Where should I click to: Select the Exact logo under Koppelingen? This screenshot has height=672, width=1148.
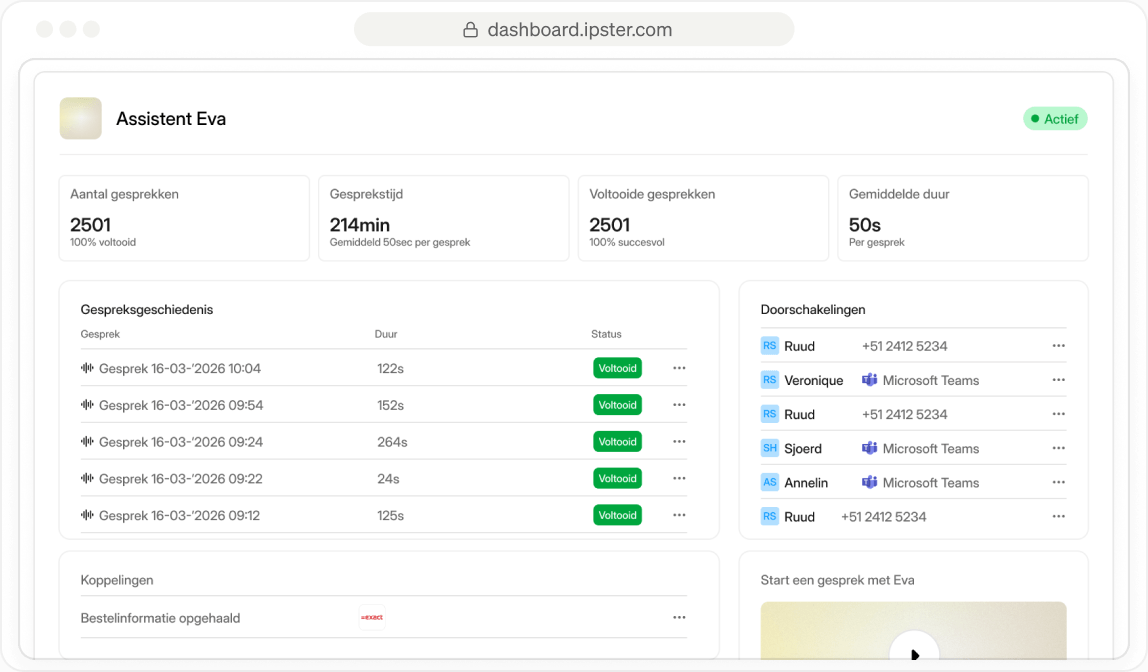point(371,617)
